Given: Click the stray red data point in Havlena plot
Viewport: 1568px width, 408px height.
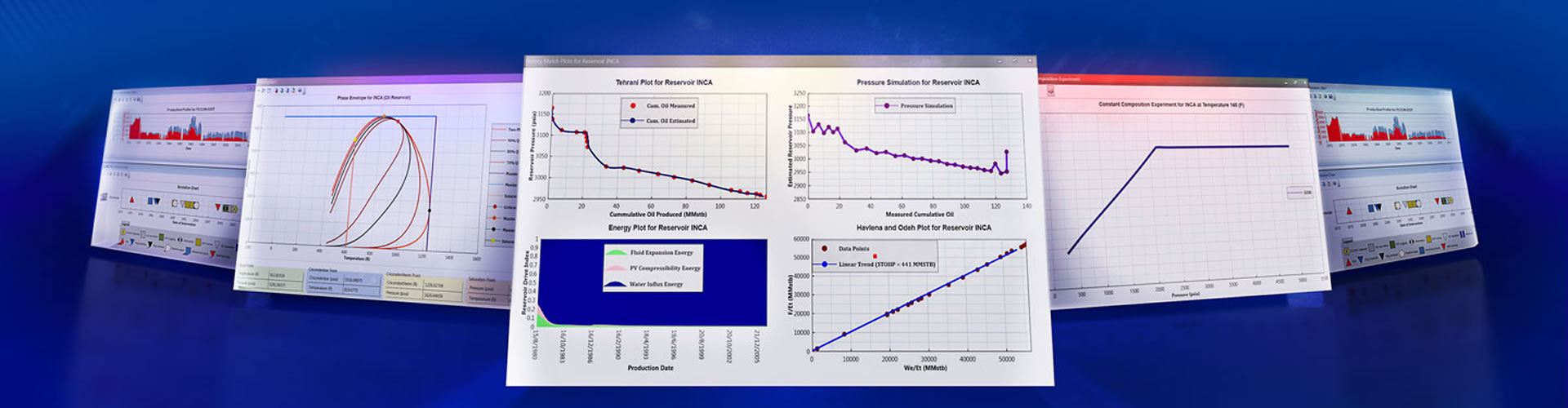Looking at the screenshot, I should [x=875, y=256].
